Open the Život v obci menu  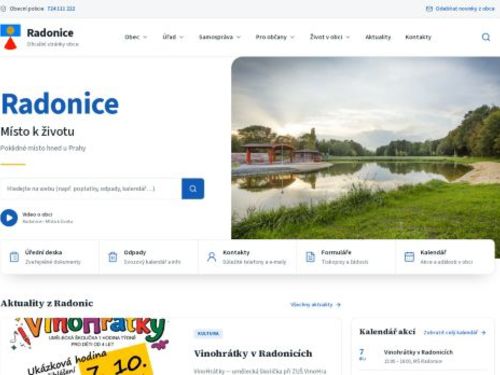tap(326, 37)
